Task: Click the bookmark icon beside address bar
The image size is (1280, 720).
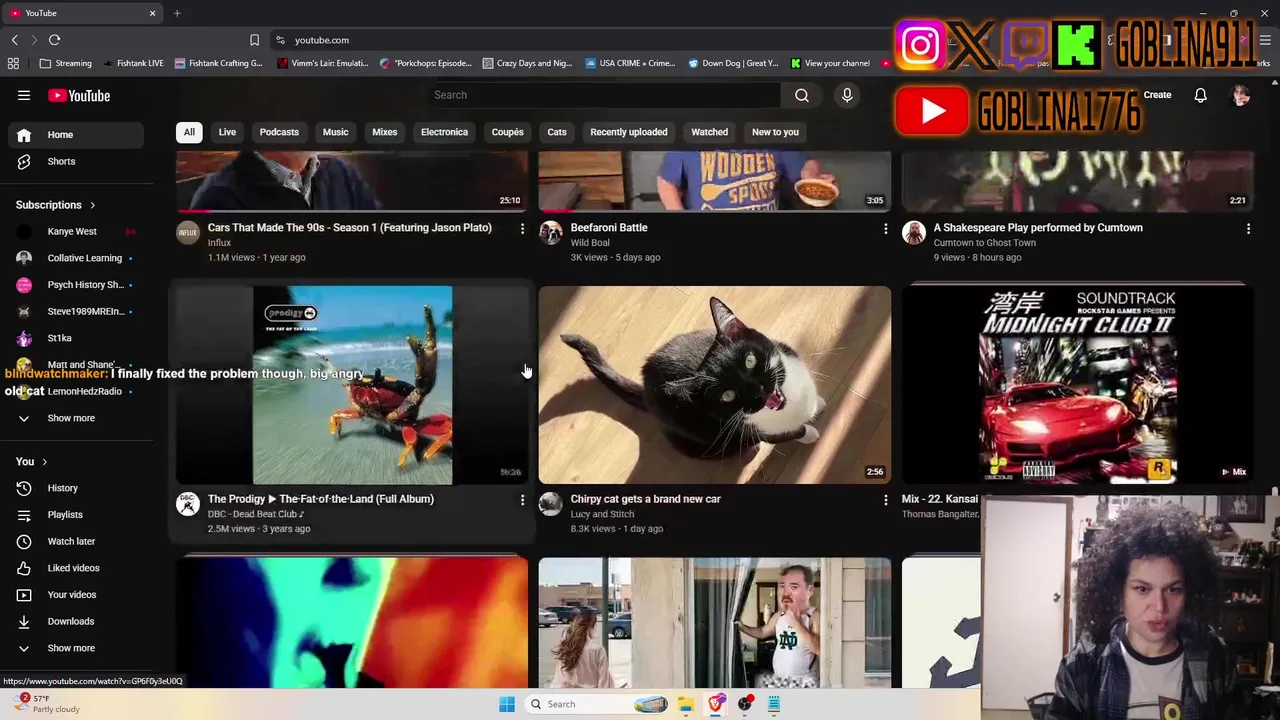Action: pos(254,40)
